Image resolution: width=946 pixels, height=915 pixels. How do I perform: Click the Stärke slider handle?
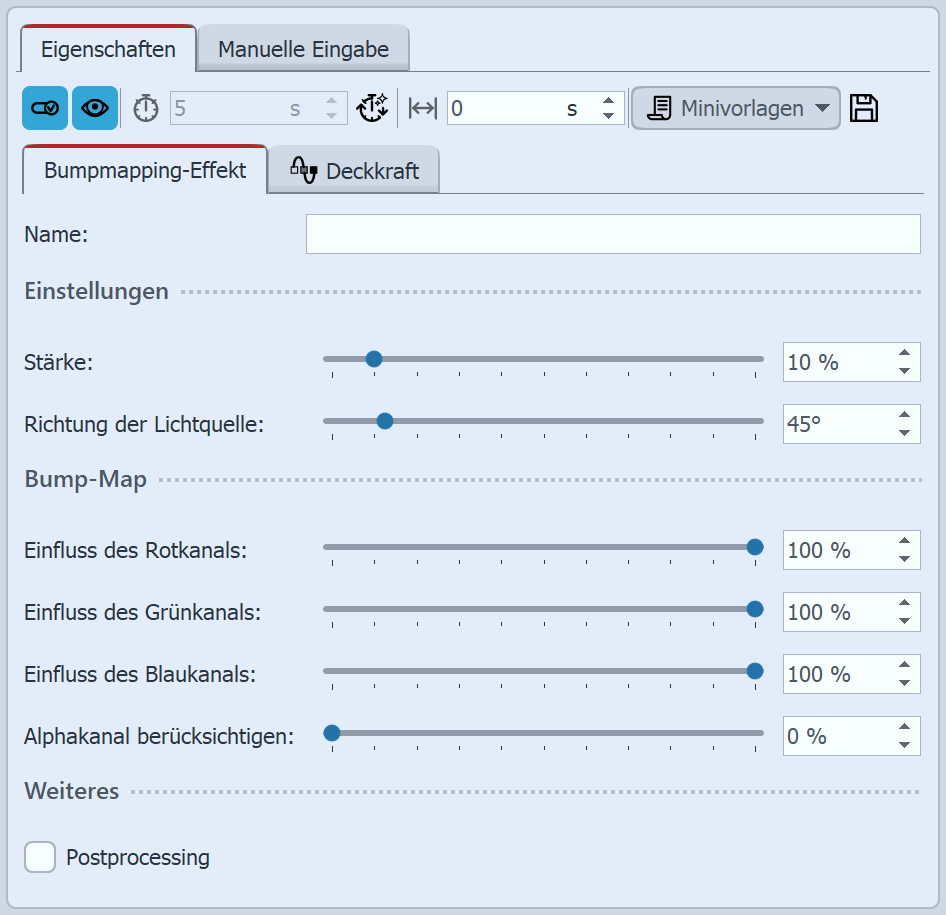(373, 359)
